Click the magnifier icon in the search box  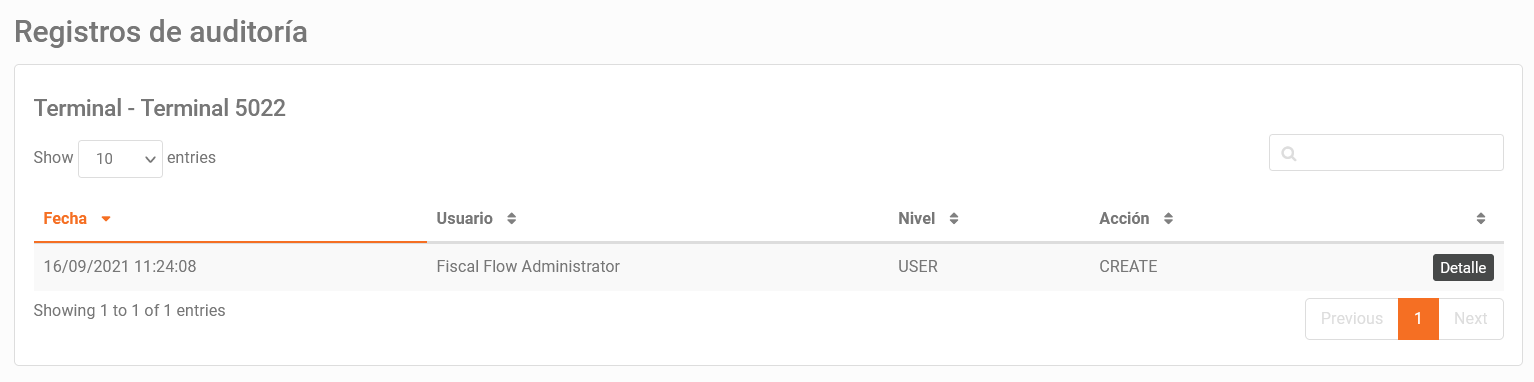pos(1289,154)
